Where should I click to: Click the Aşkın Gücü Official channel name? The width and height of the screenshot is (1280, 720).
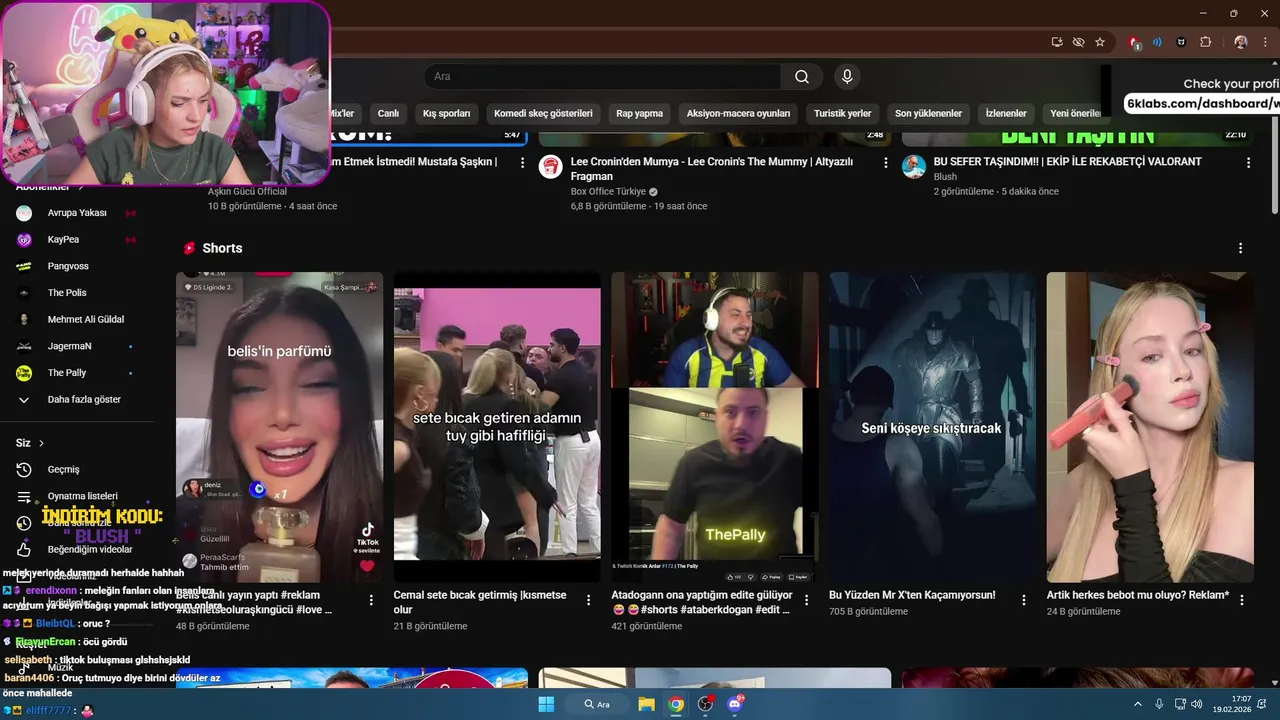[x=247, y=191]
